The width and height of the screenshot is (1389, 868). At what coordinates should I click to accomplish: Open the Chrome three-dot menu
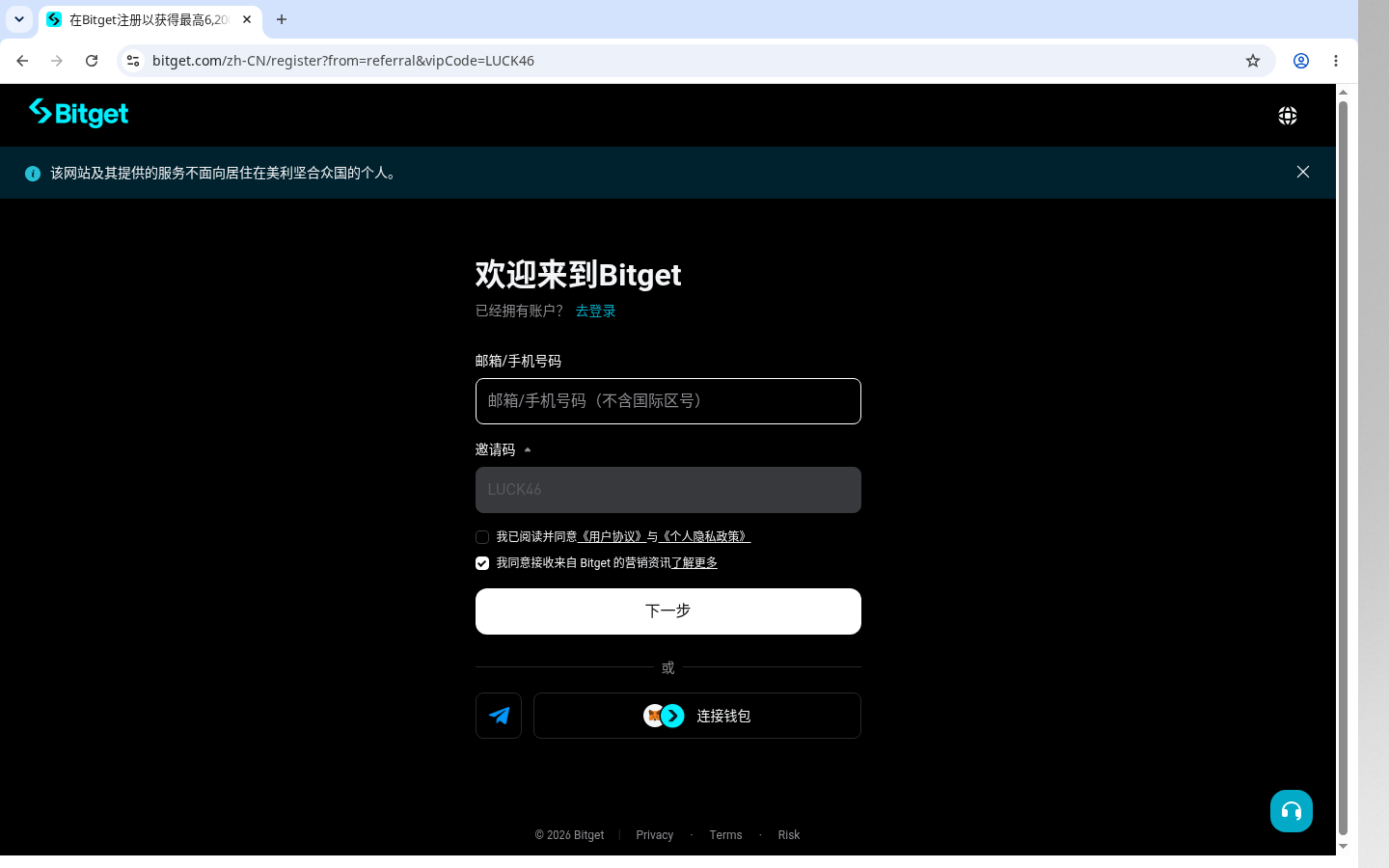coord(1336,61)
